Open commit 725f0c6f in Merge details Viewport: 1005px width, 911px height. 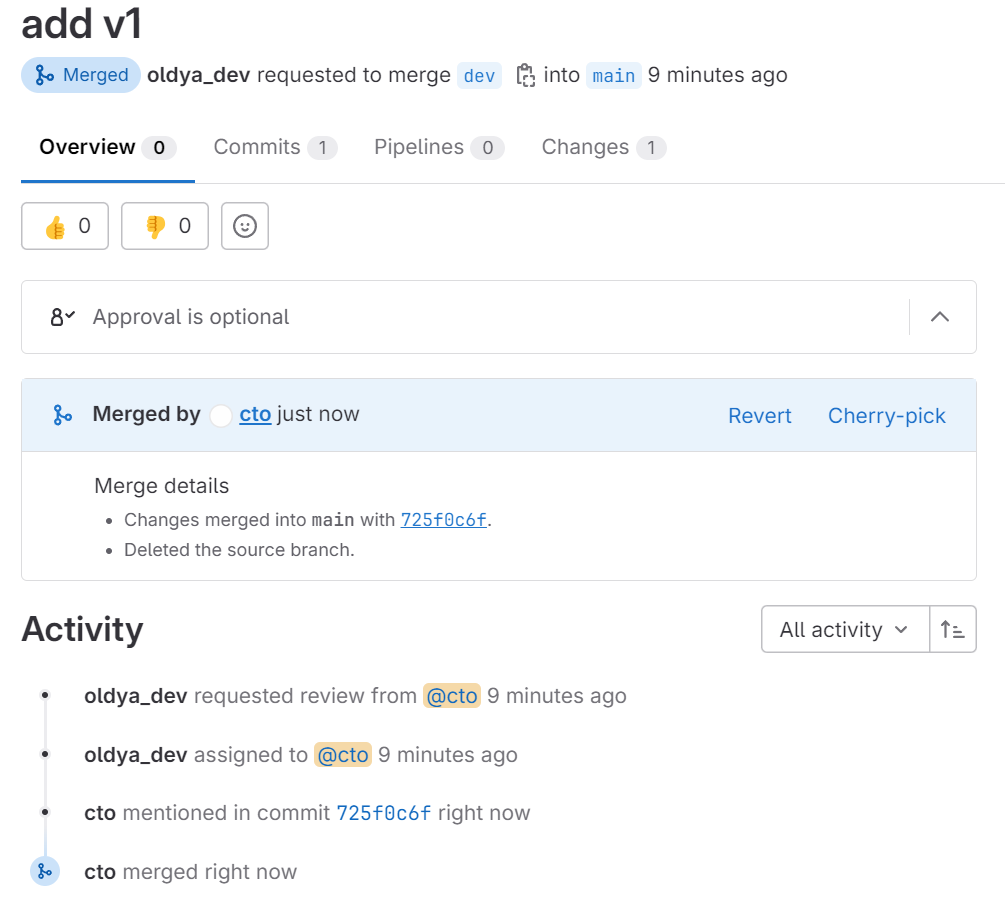pyautogui.click(x=444, y=520)
